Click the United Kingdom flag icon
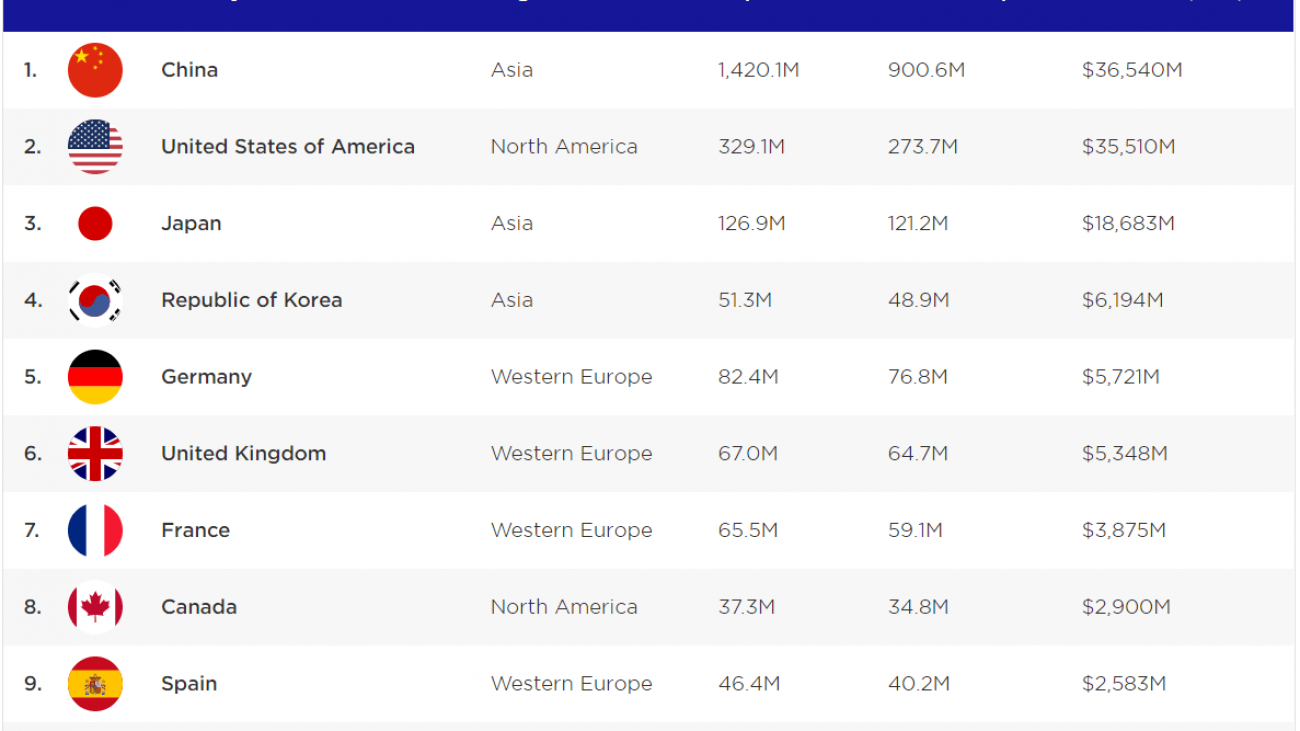Screen dimensions: 1300x731 click(95, 454)
